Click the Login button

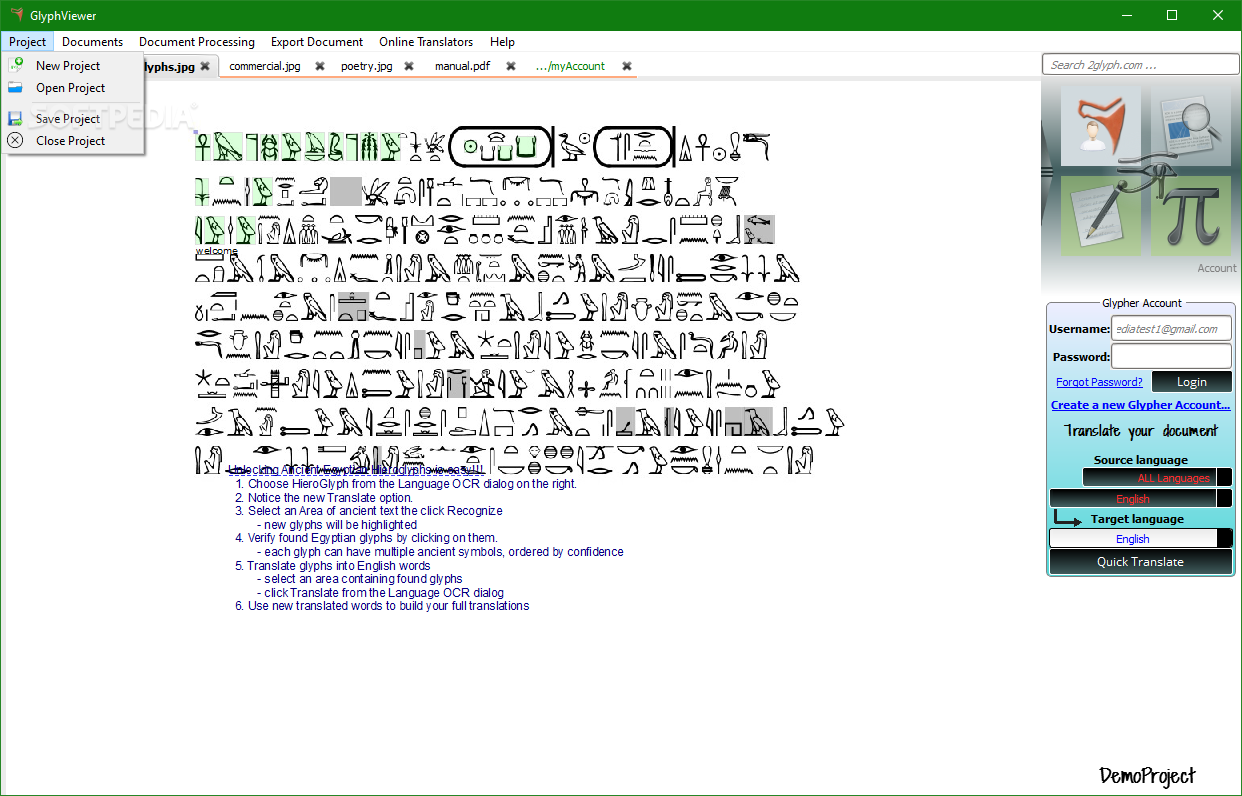[1191, 381]
